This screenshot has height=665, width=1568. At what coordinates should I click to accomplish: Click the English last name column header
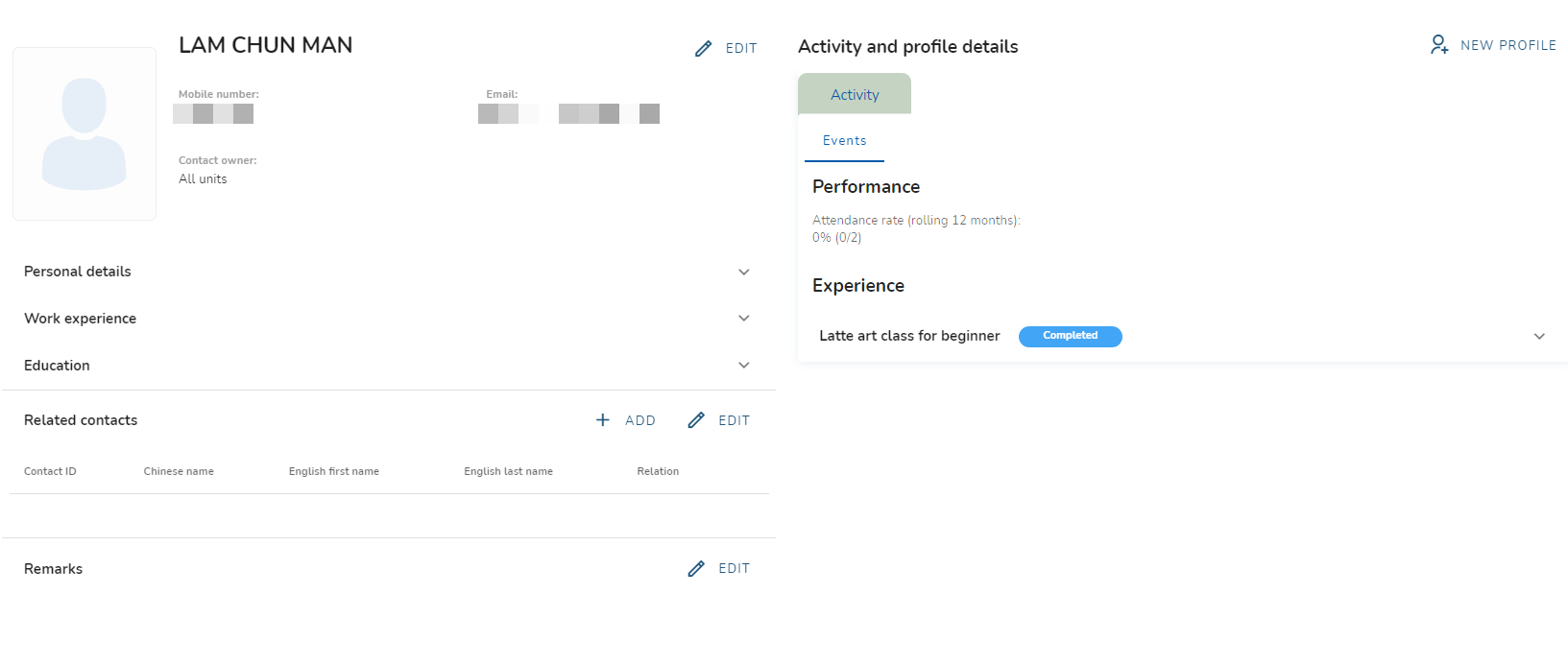coord(508,471)
